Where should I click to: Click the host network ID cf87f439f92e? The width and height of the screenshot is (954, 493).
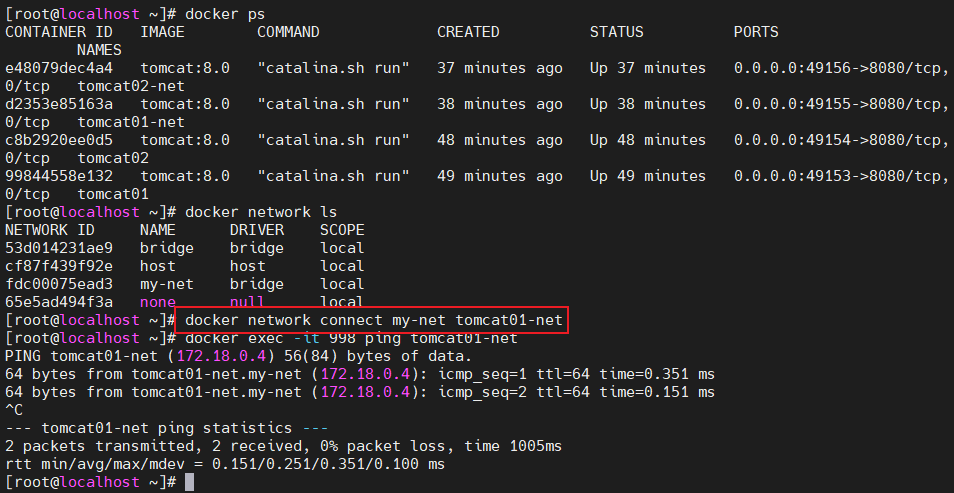pyautogui.click(x=59, y=266)
